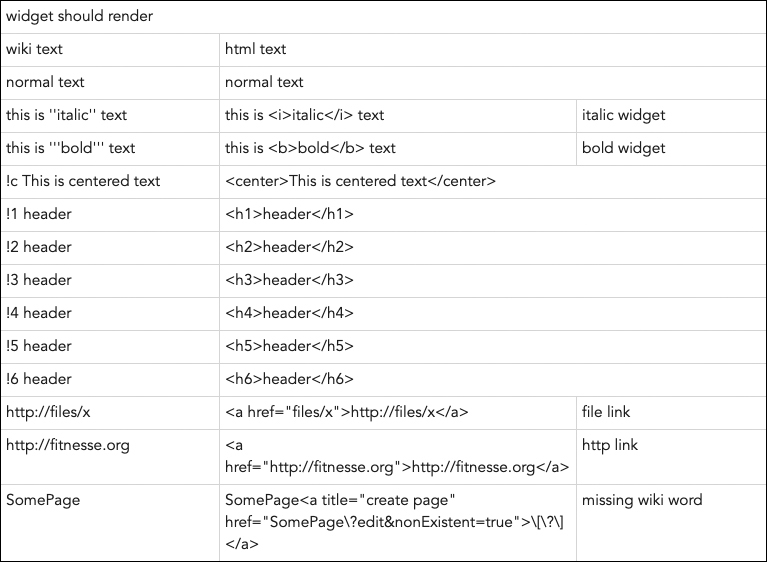Click the '!6 header' cell
The width and height of the screenshot is (767, 562).
(x=39, y=379)
